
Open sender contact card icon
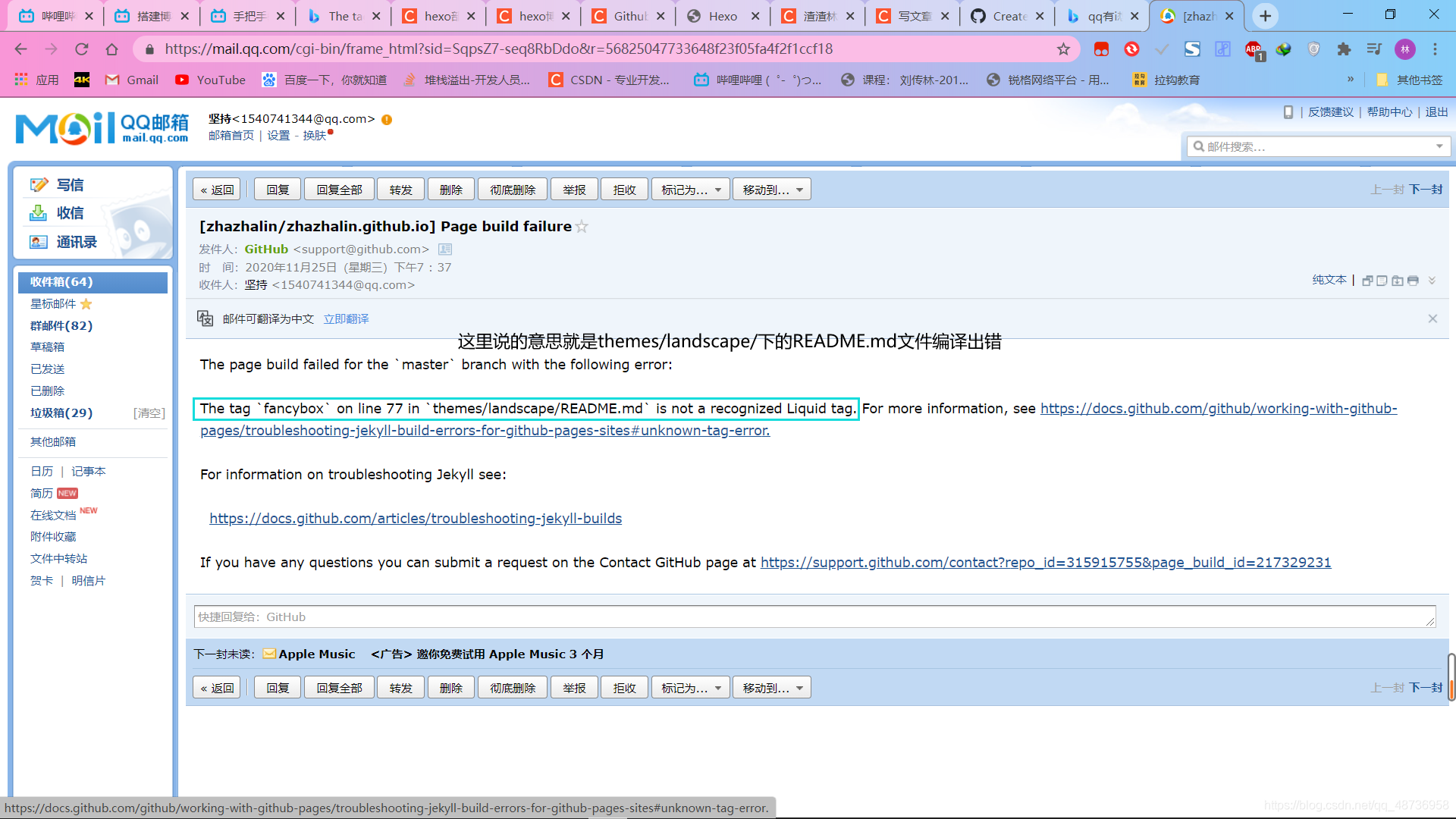point(445,249)
